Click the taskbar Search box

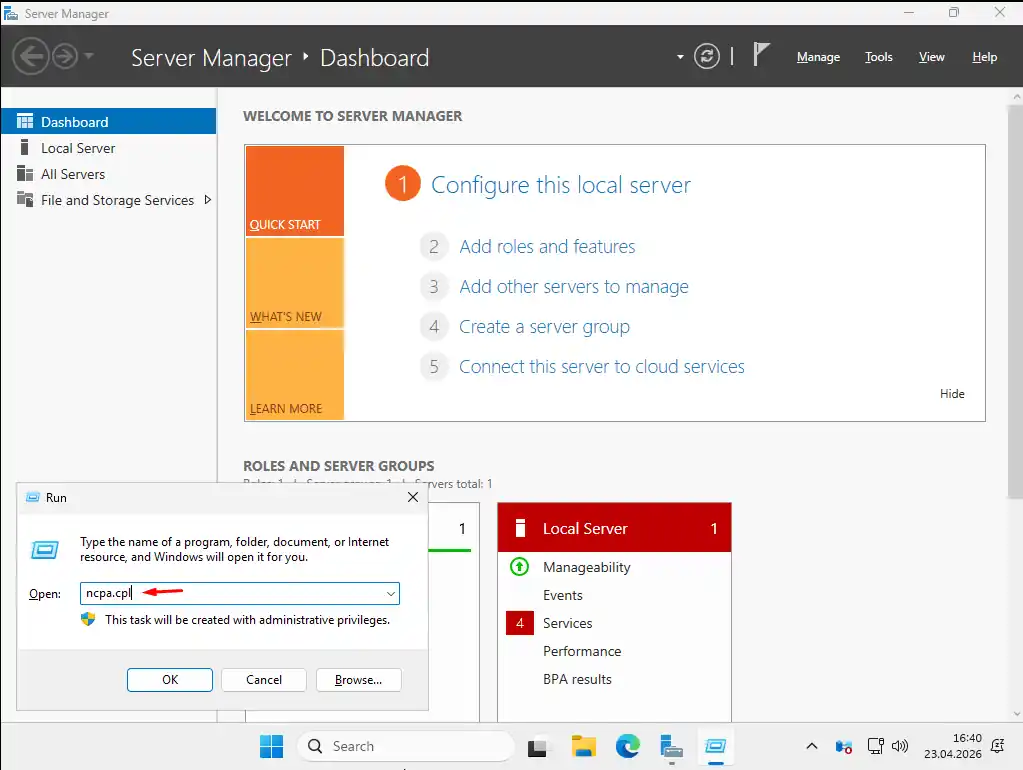click(x=406, y=746)
